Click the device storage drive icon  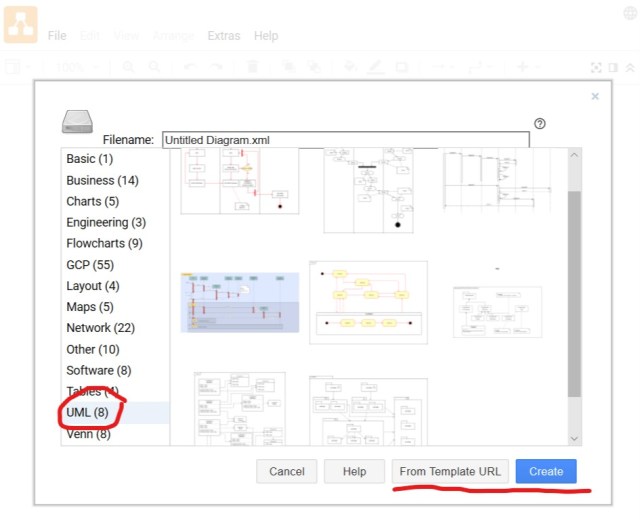coord(79,121)
